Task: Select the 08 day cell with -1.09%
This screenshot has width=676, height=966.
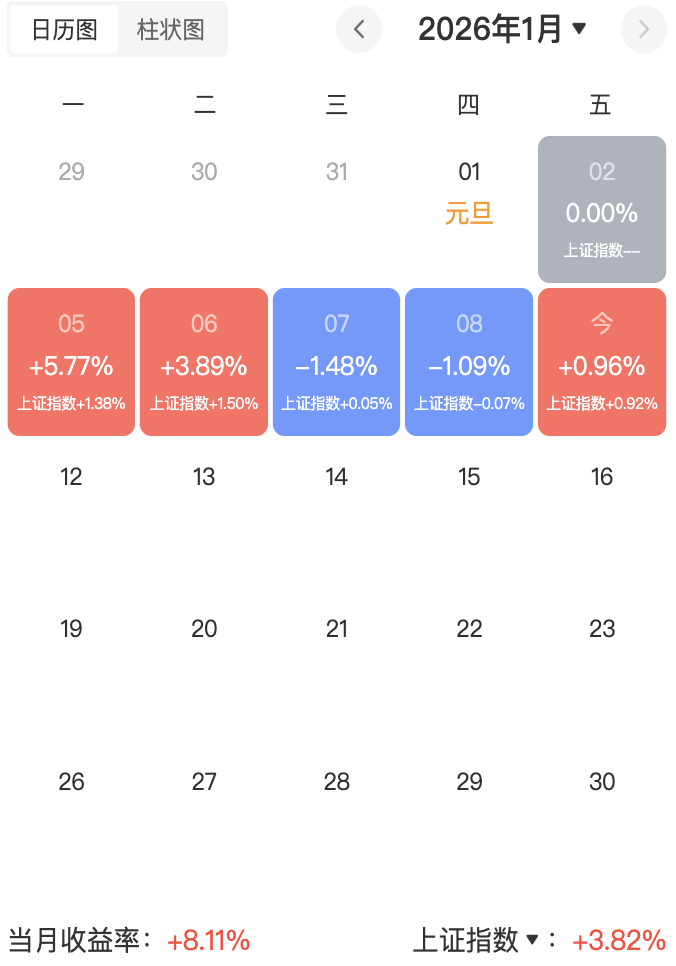Action: click(469, 362)
